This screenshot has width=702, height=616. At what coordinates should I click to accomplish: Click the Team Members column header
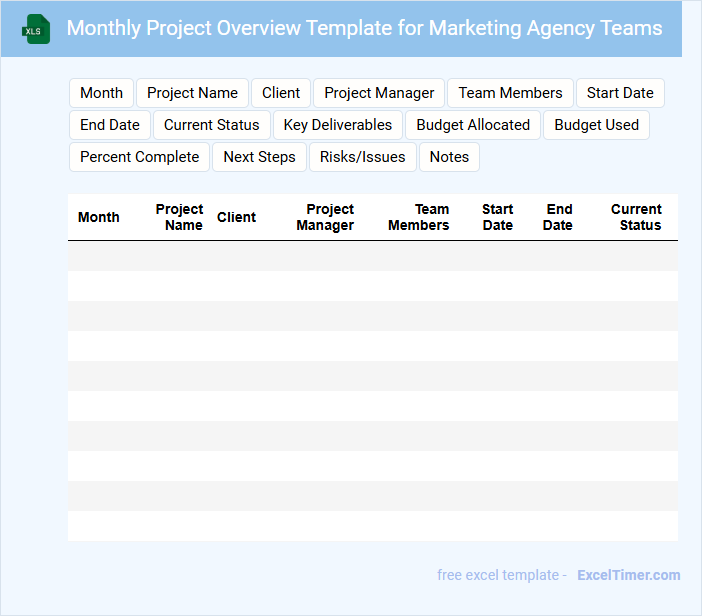pos(419,217)
